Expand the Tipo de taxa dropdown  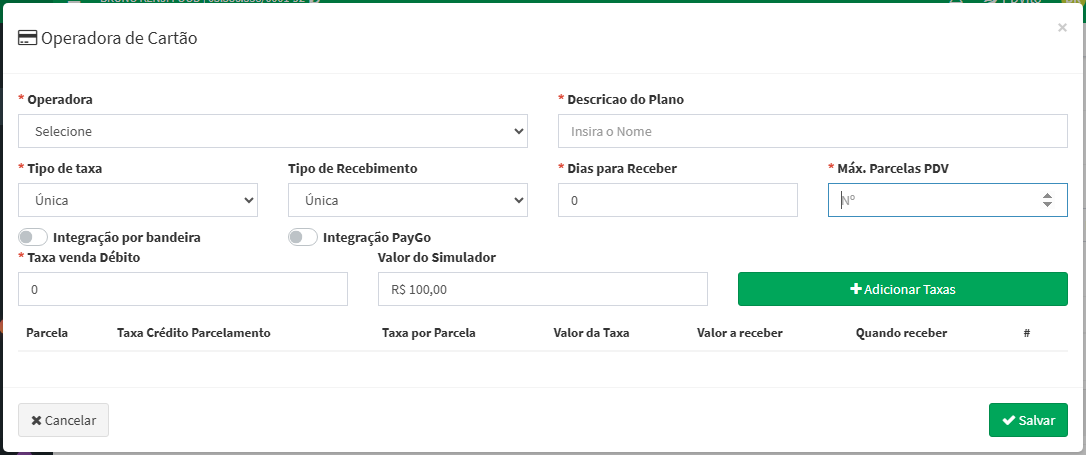(x=138, y=200)
